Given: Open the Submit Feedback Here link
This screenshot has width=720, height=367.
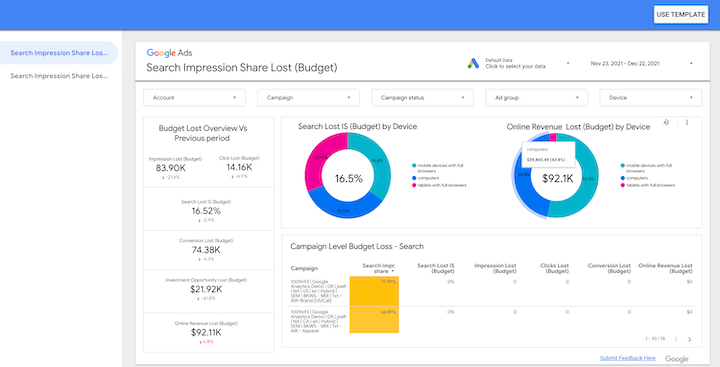Looking at the screenshot, I should [627, 358].
